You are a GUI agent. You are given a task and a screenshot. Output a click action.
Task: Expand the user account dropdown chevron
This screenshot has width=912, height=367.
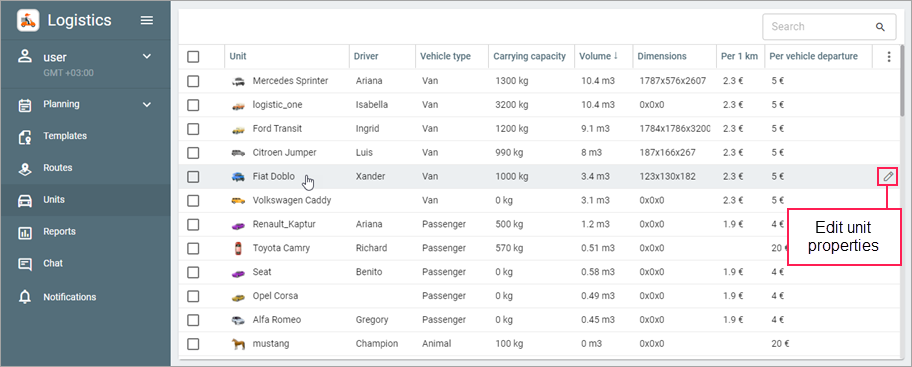147,57
